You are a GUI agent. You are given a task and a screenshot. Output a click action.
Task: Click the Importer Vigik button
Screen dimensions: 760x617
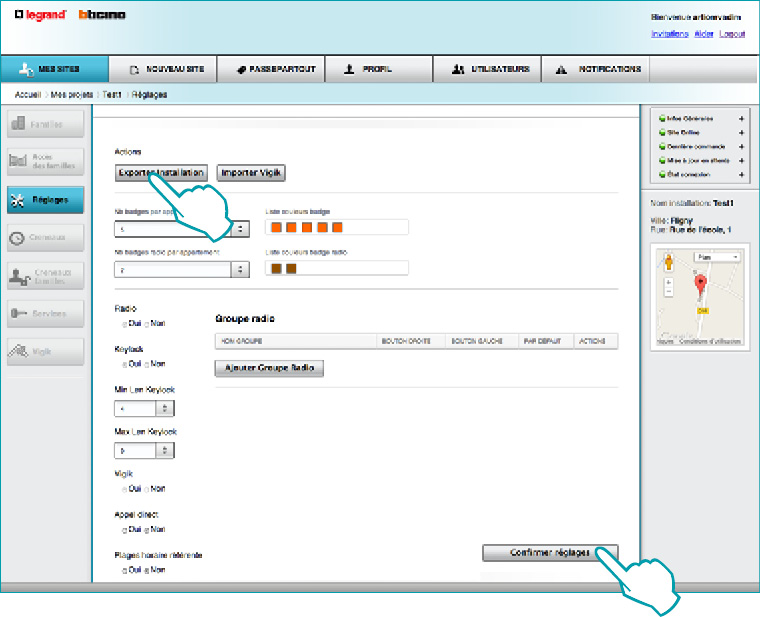pos(251,173)
